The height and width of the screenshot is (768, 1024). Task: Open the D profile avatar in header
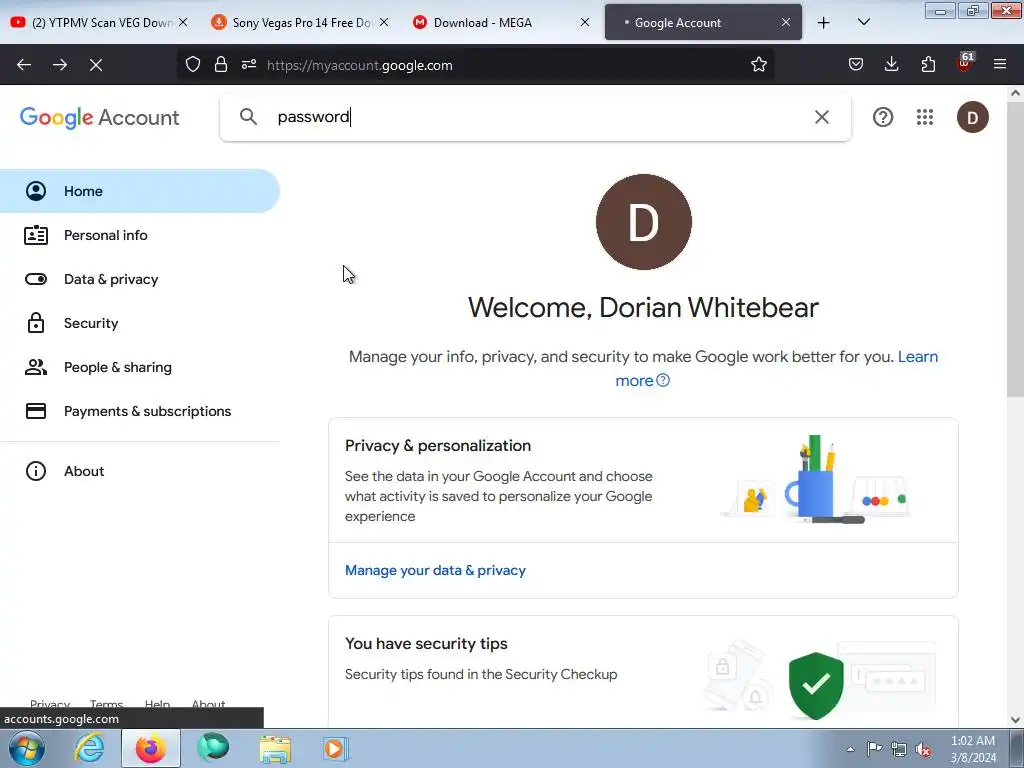click(x=972, y=118)
